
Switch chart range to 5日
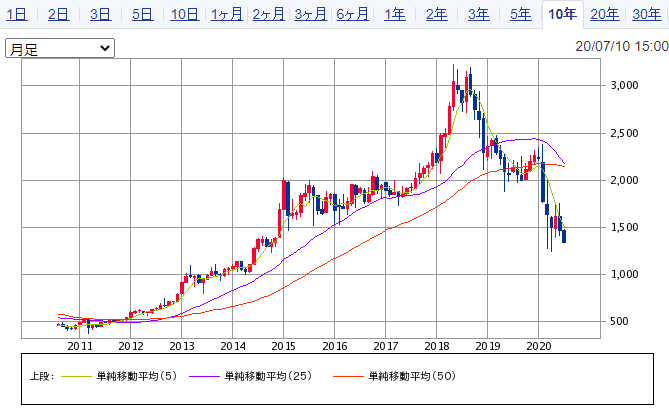142,15
